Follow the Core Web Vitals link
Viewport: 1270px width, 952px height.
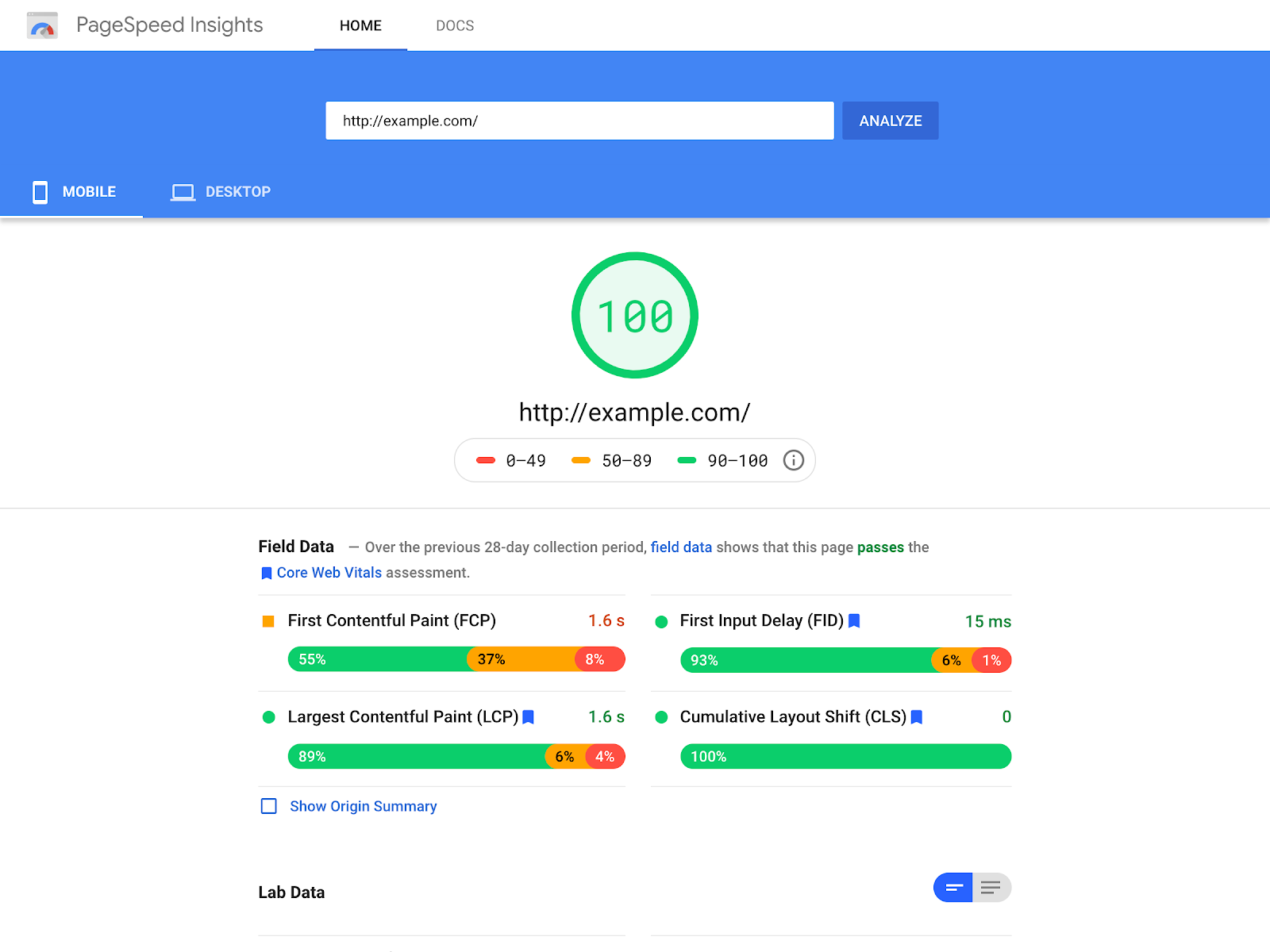(x=329, y=573)
